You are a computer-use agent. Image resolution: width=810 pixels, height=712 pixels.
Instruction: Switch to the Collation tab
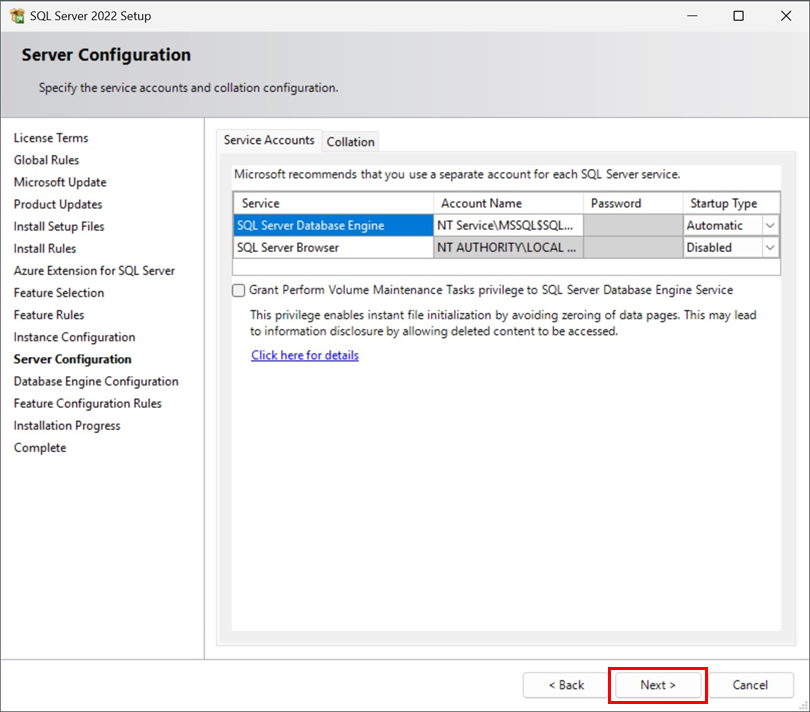[x=350, y=142]
